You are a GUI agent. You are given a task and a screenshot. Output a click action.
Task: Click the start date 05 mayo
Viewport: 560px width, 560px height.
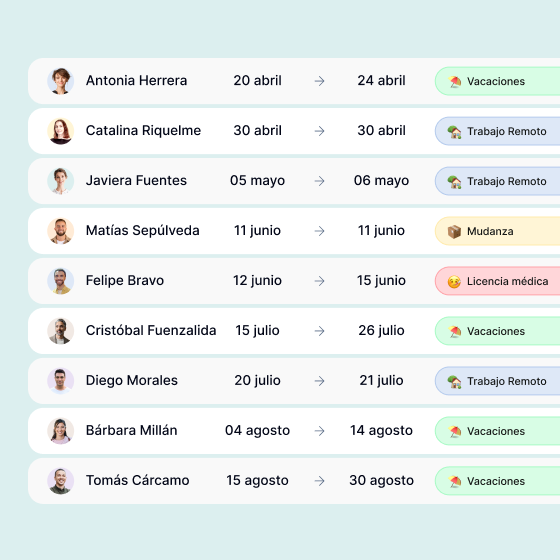tap(258, 181)
